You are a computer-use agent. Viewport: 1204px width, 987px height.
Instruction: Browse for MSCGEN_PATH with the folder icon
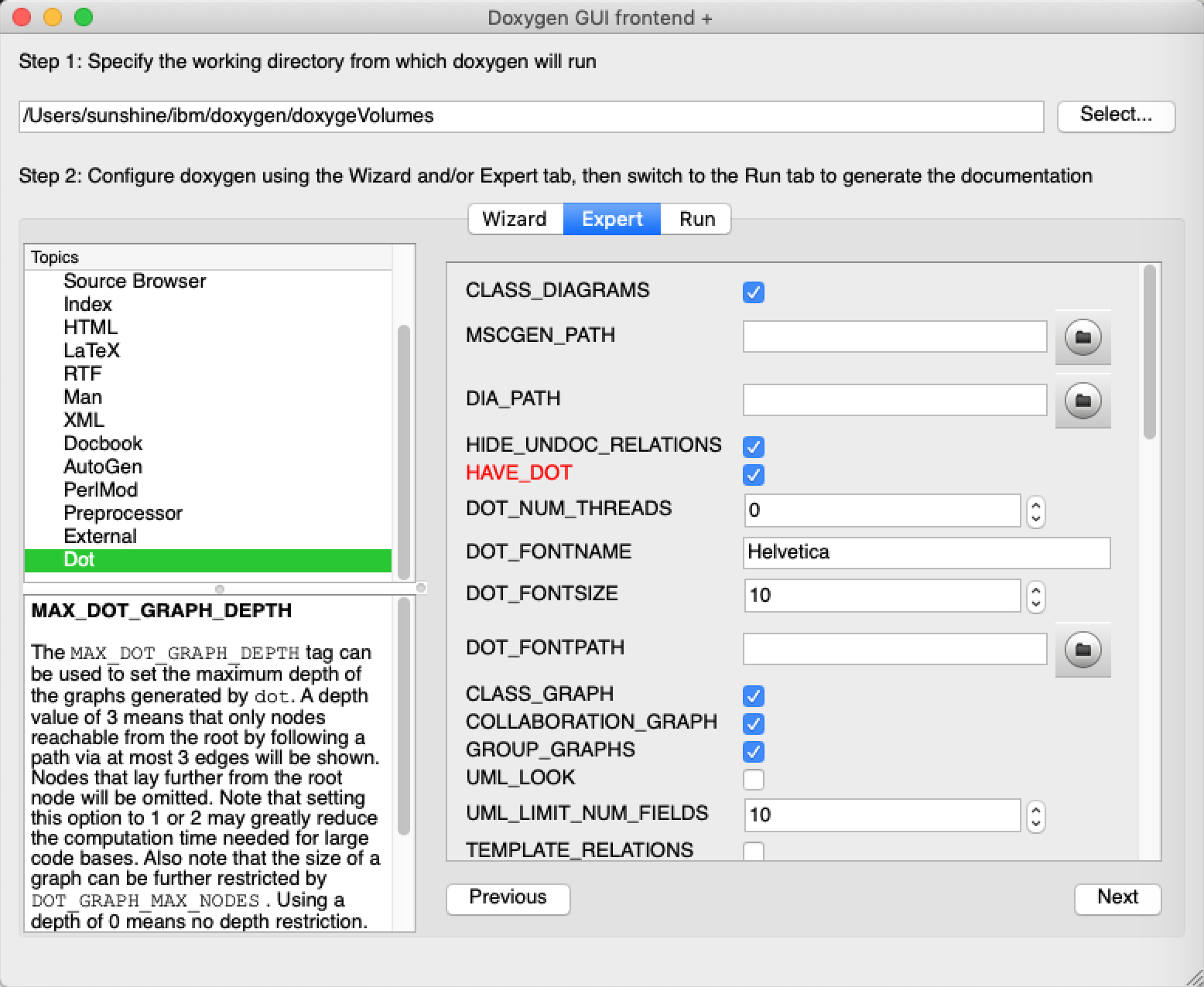click(x=1083, y=337)
